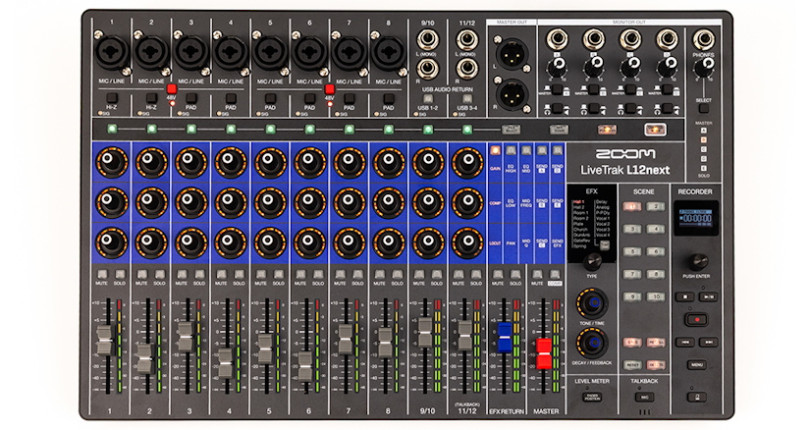Image resolution: width=810 pixels, height=430 pixels.
Task: Select SCENE 7 button
Action: pos(632,274)
